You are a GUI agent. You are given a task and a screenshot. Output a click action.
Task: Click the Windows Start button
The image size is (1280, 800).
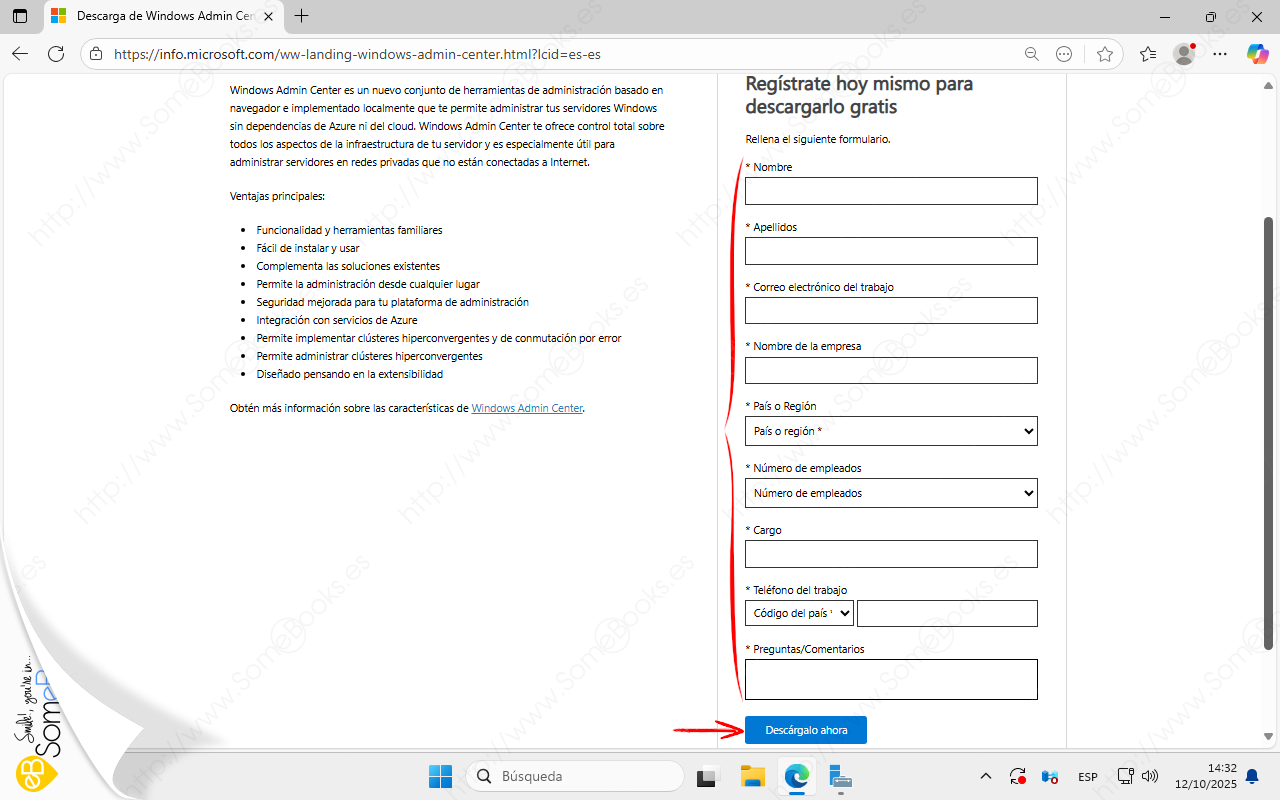point(440,776)
